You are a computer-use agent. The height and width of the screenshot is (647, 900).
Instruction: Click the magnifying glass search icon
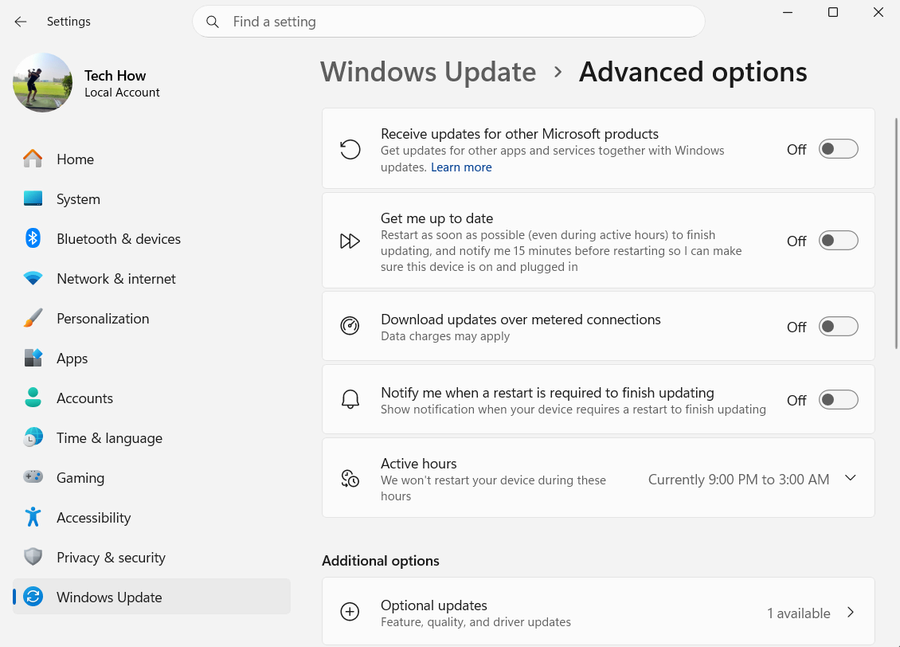pos(212,22)
